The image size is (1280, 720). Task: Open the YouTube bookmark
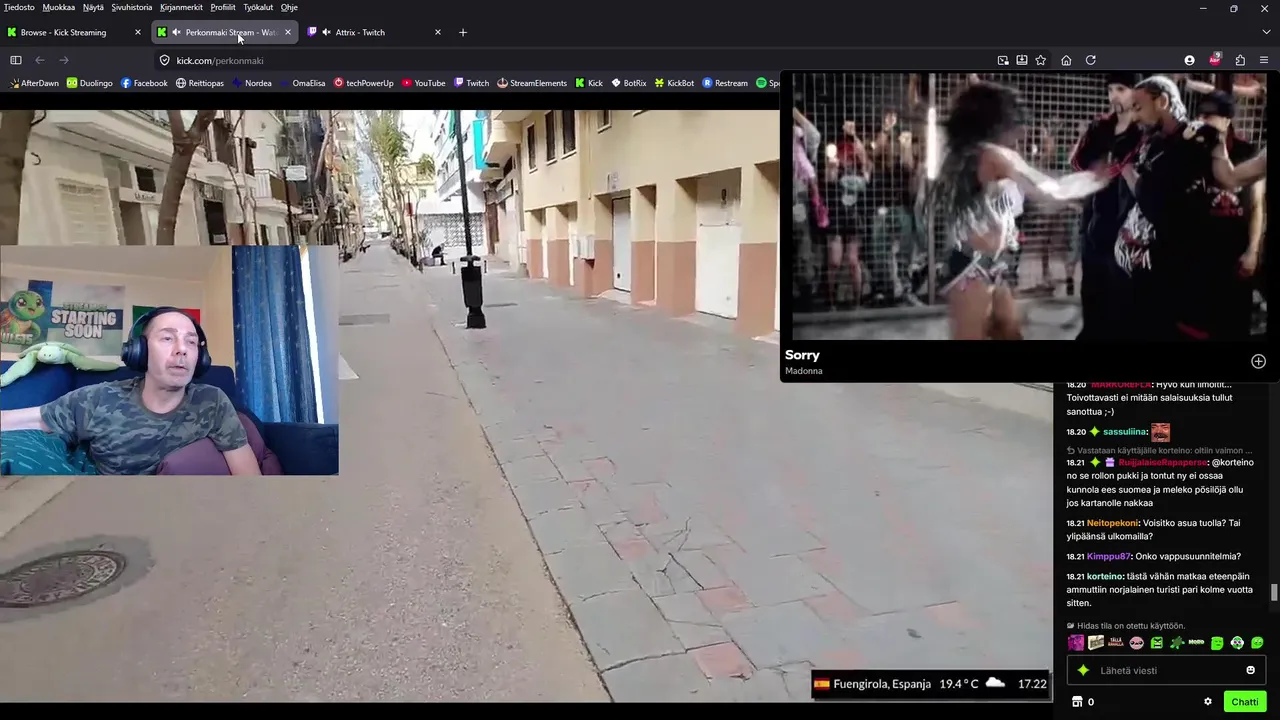[x=424, y=83]
